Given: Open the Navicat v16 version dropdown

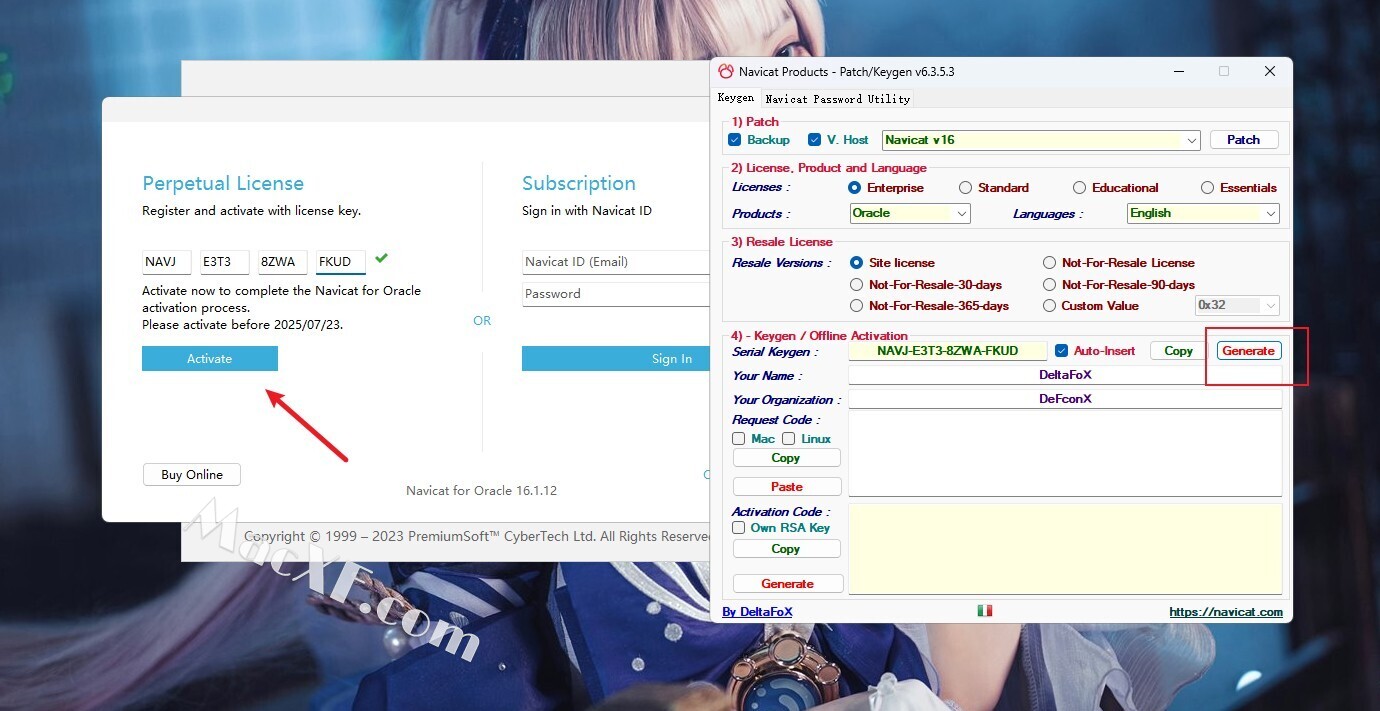Looking at the screenshot, I should point(1041,140).
